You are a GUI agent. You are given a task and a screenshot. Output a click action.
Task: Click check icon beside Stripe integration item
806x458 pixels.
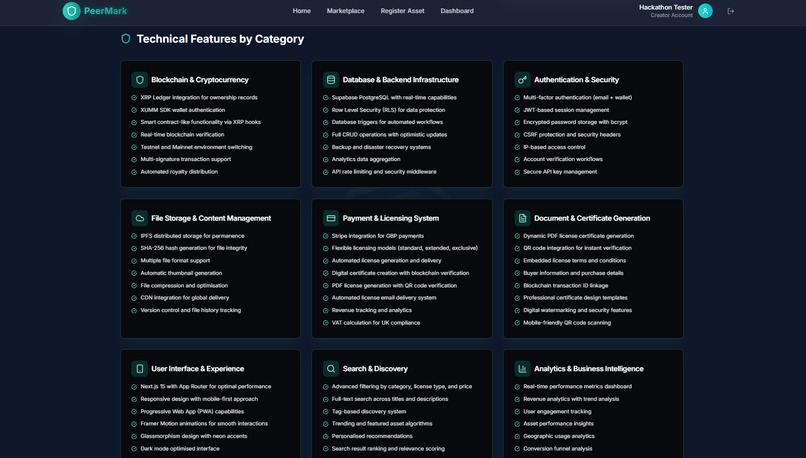[x=325, y=236]
